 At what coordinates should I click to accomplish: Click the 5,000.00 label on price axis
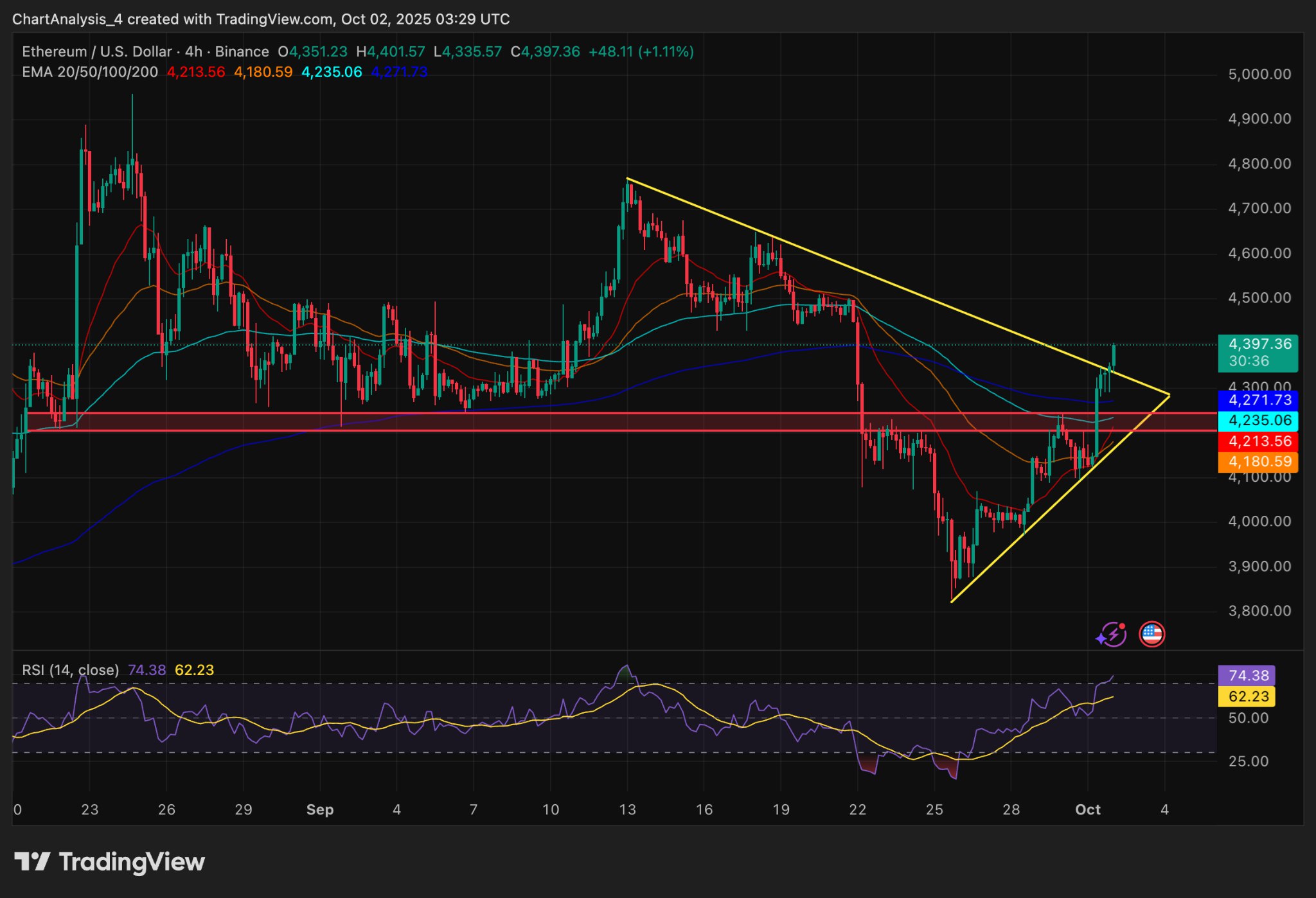(1259, 75)
